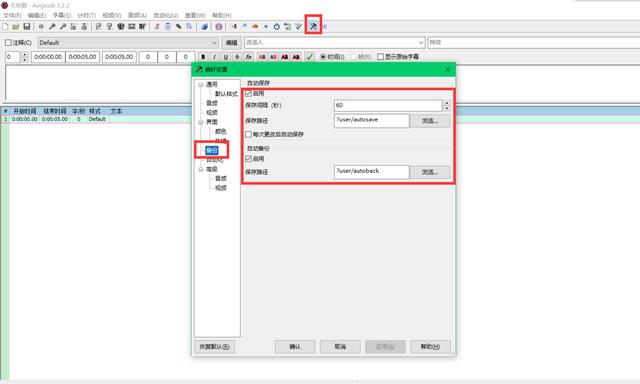
Task: Click Snap end to video icon
Action: pos(109,27)
